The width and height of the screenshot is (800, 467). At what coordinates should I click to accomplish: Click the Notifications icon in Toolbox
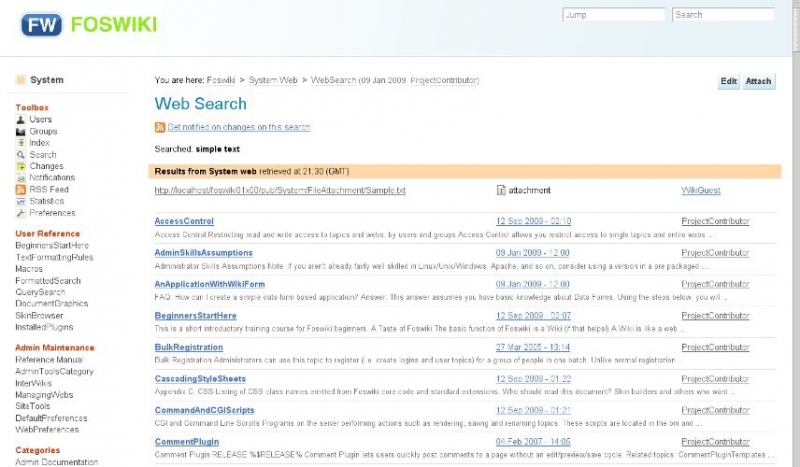20,178
